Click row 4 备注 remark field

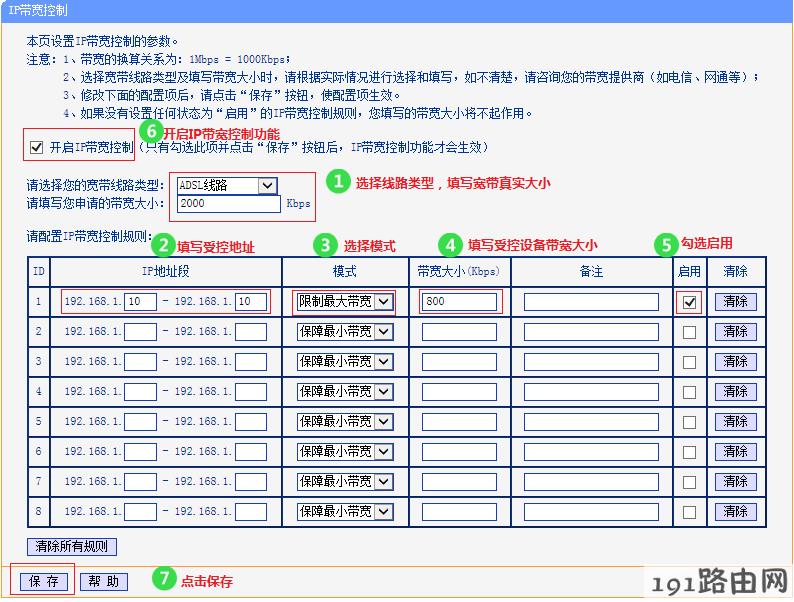click(591, 391)
